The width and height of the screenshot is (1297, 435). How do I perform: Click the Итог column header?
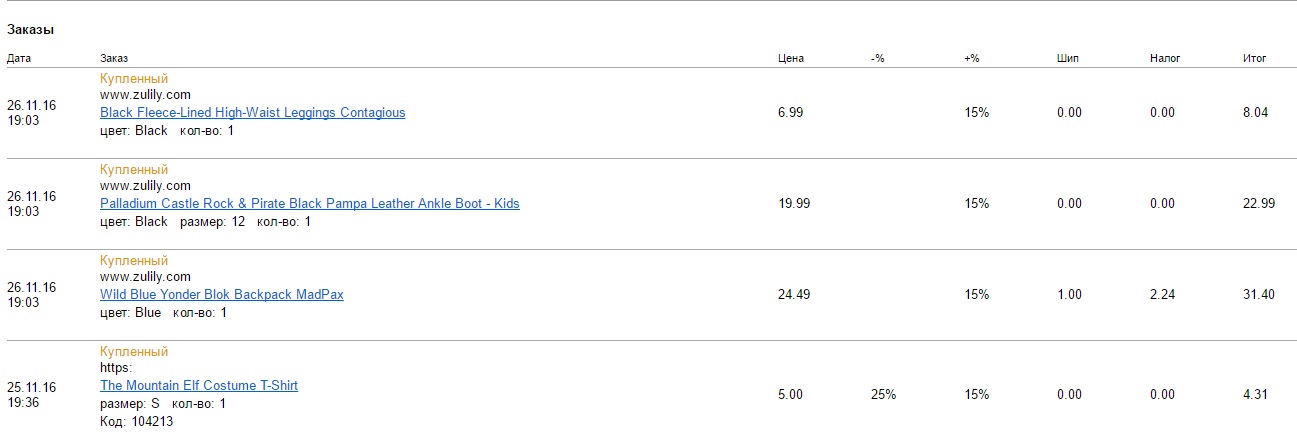pyautogui.click(x=1254, y=58)
